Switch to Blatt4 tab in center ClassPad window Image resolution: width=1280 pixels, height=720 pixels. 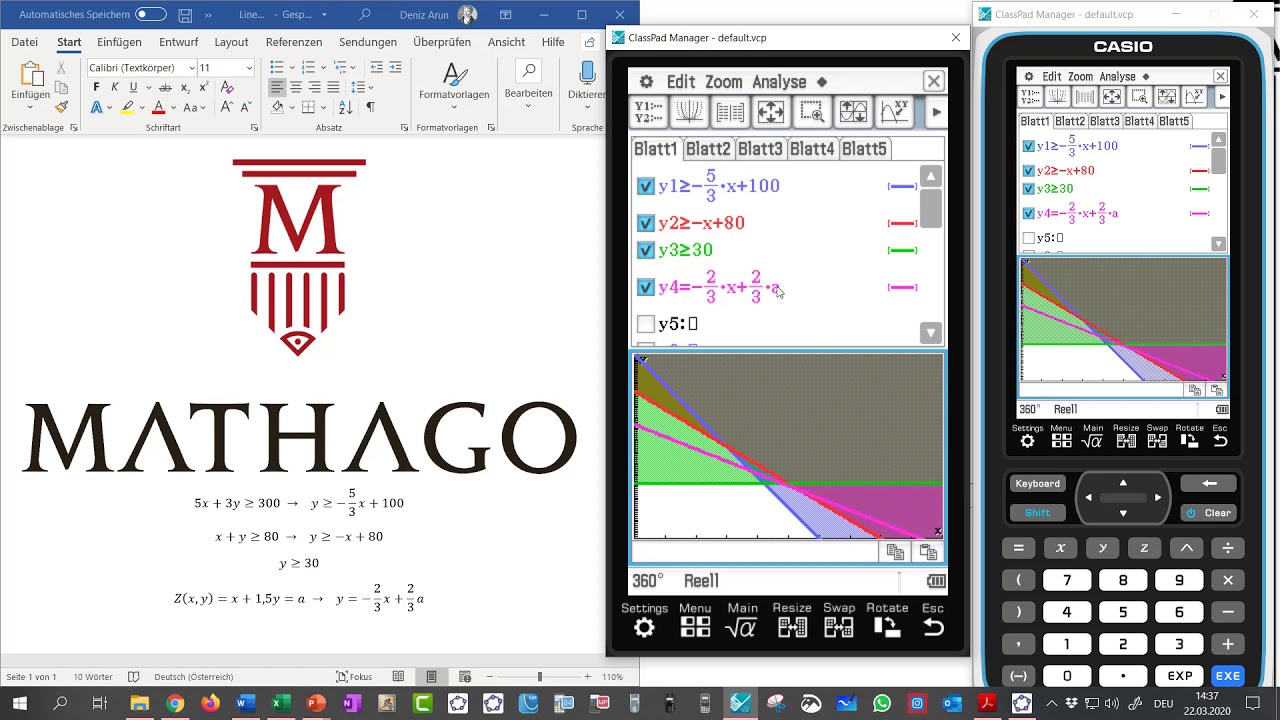click(x=812, y=149)
